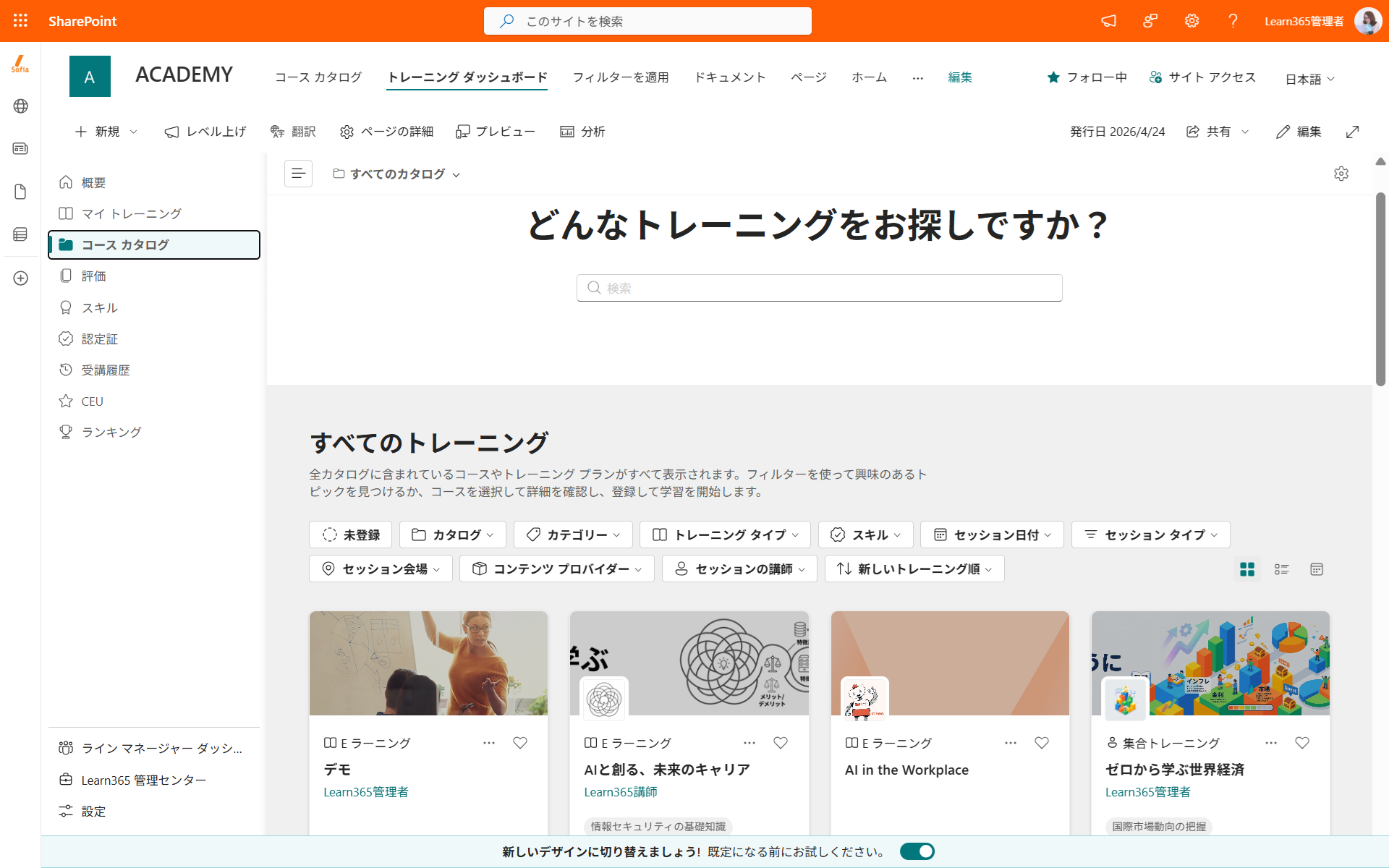
Task: Click the create plus icon in left rail
Action: (20, 278)
